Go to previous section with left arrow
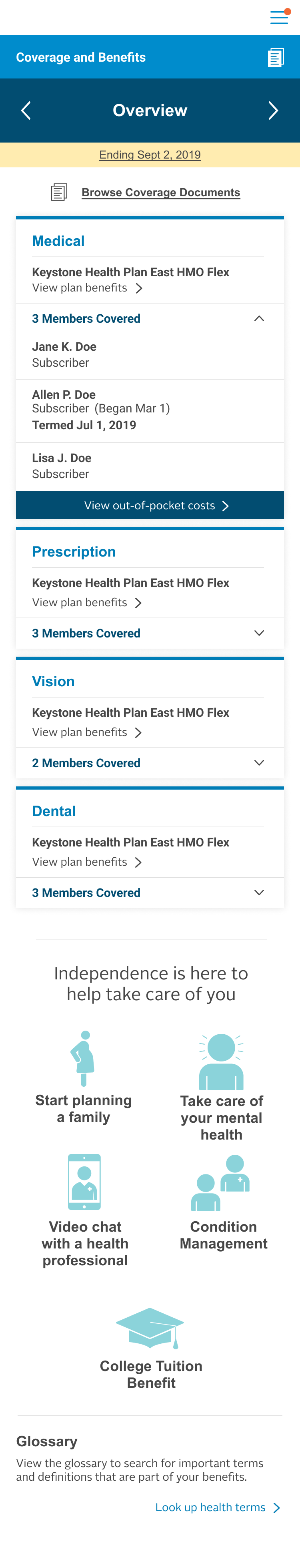This screenshot has height=1568, width=300. [26, 111]
